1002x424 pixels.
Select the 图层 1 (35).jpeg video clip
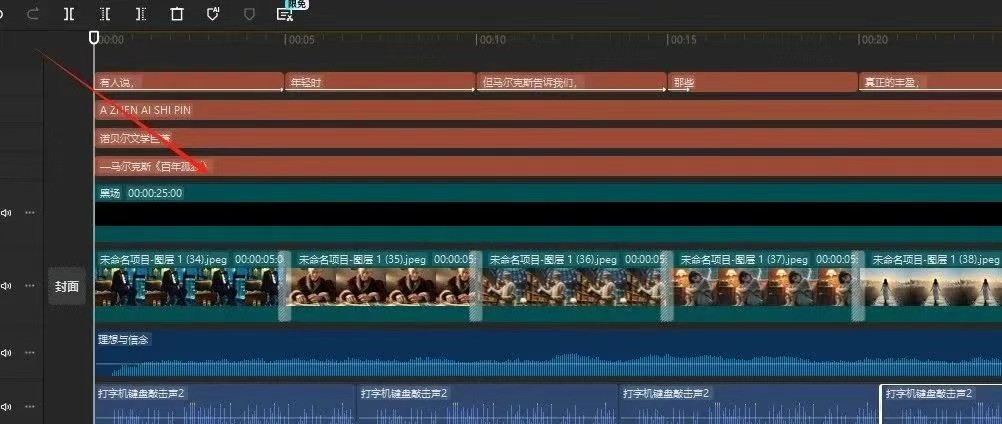[380, 286]
